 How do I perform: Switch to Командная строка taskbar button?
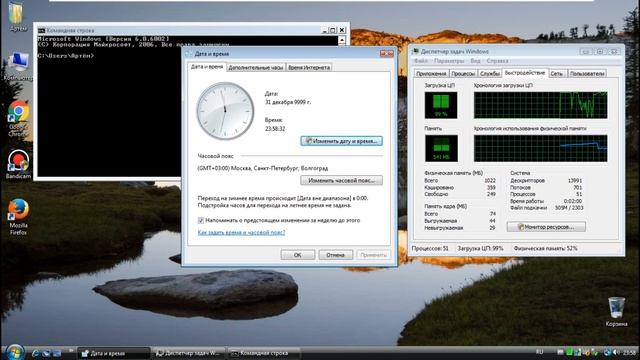pos(264,353)
